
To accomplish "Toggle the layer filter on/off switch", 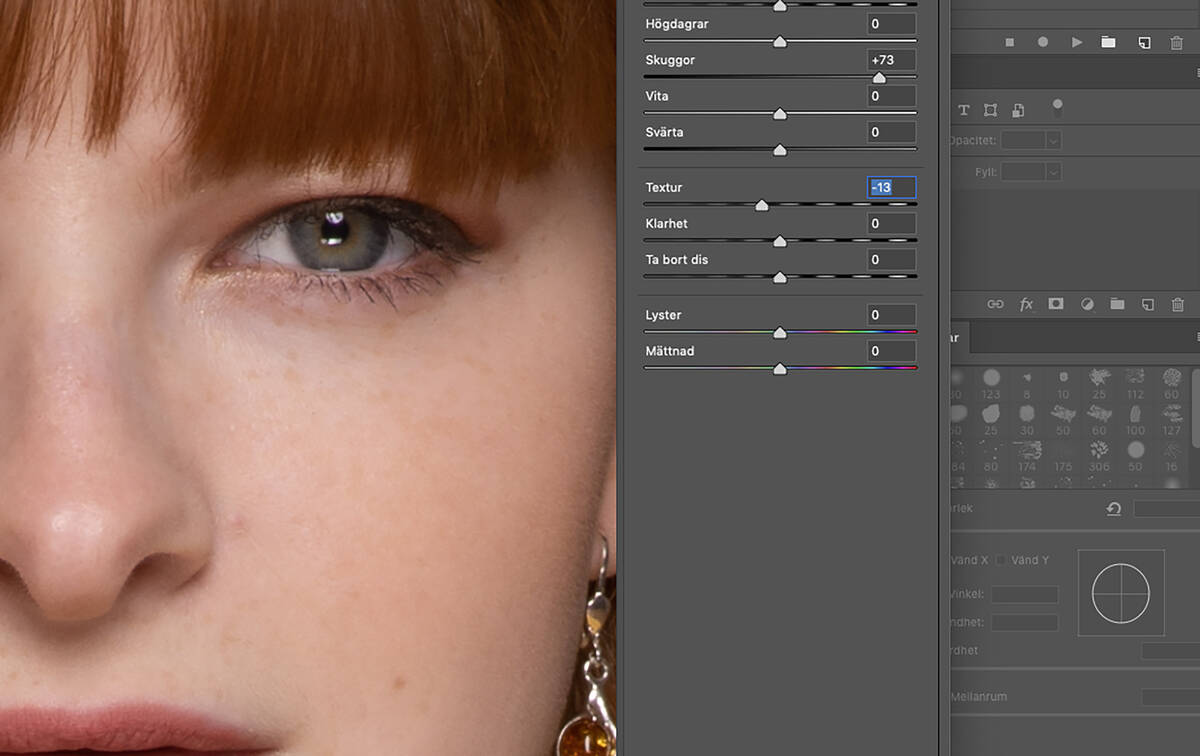I will [x=1057, y=107].
